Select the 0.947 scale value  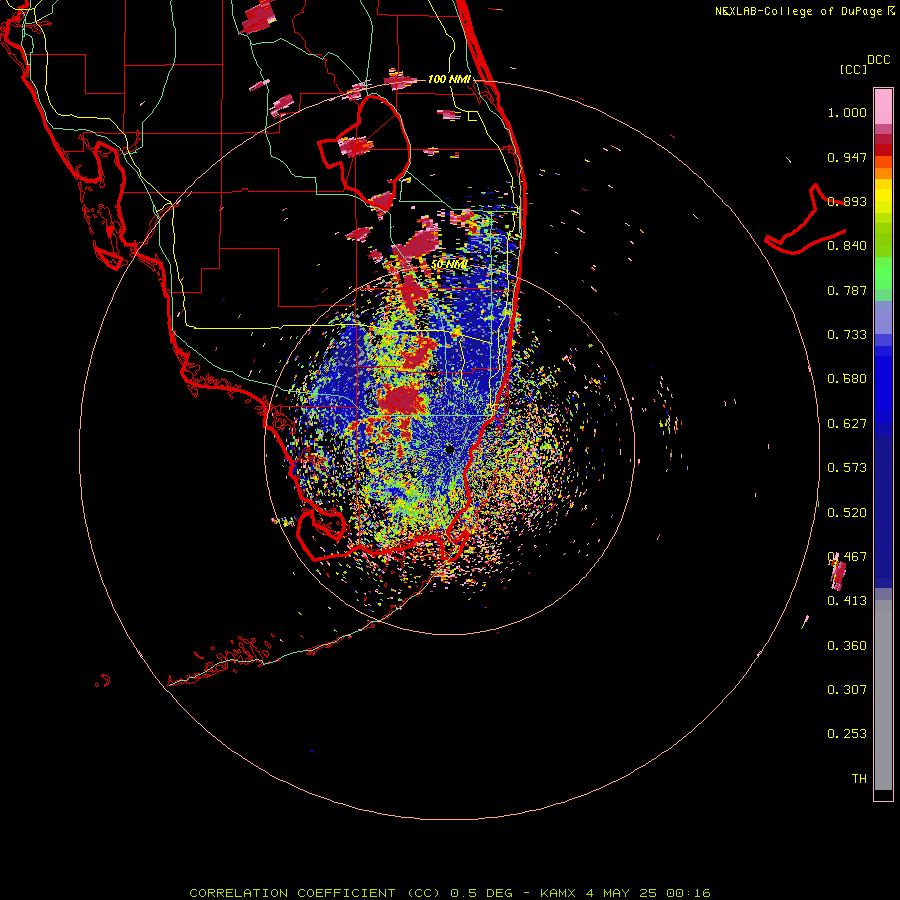coord(847,157)
